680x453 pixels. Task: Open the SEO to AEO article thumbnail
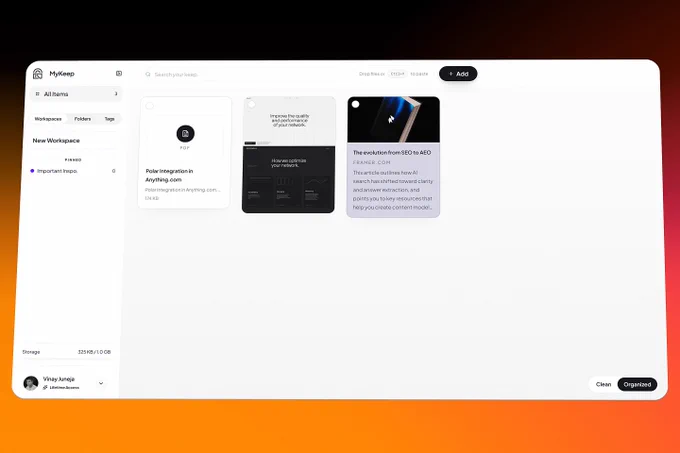tap(393, 120)
